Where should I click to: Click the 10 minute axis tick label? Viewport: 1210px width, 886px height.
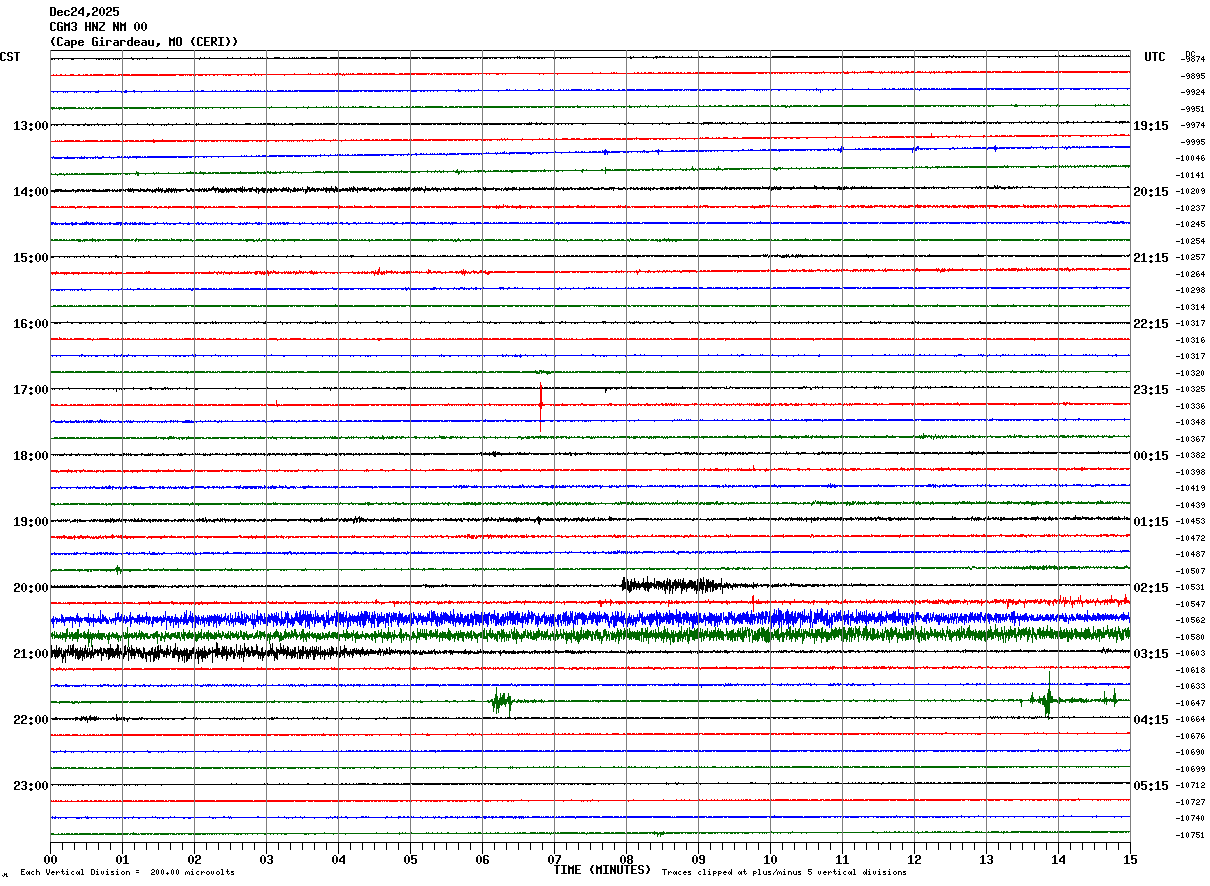(x=770, y=859)
